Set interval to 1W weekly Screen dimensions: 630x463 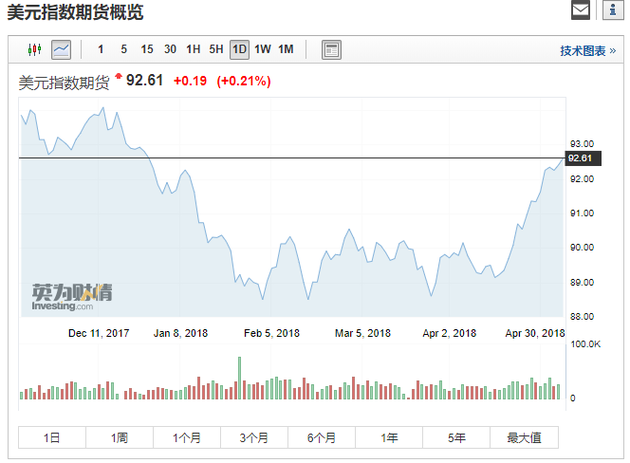[262, 49]
